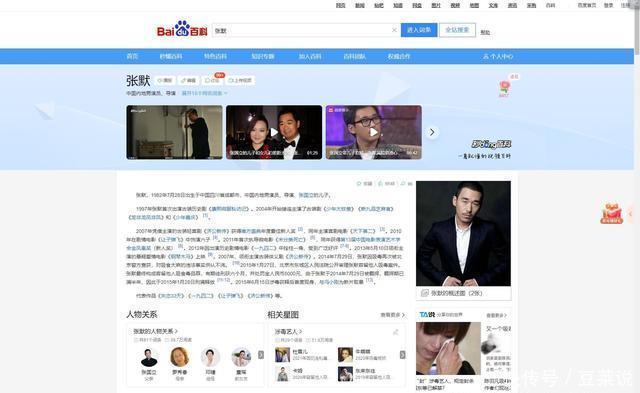Click the rose flower icon
Image resolution: width=640 pixels, height=393 pixels.
(504, 88)
